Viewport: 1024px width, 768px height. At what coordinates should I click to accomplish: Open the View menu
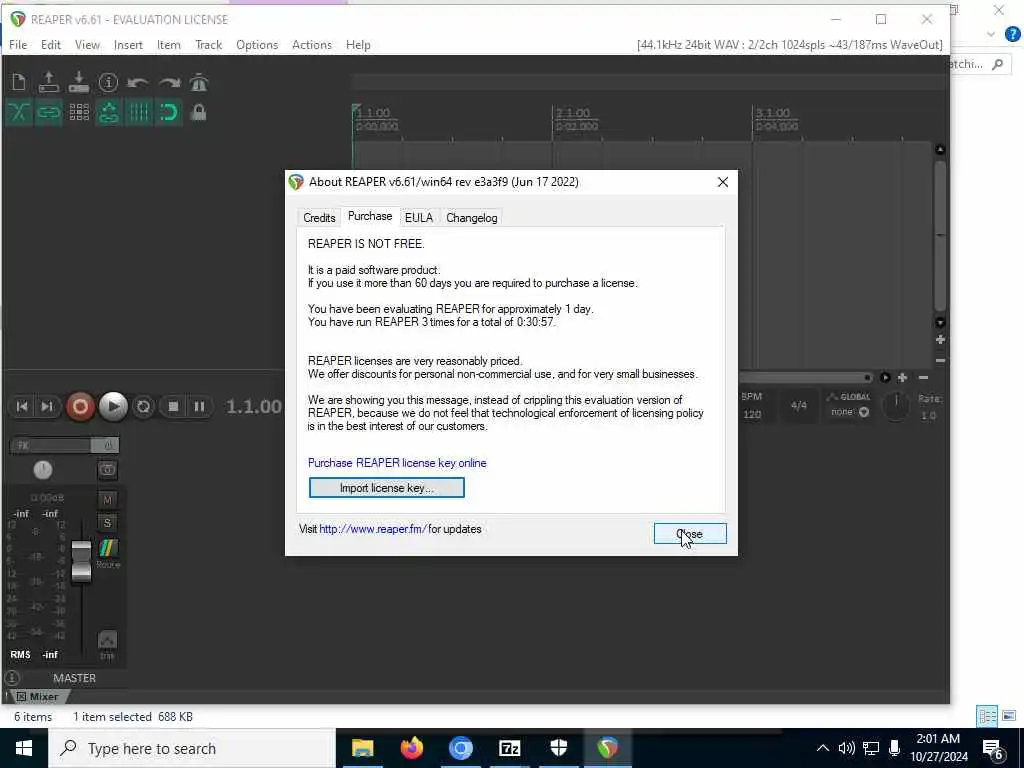(x=87, y=45)
